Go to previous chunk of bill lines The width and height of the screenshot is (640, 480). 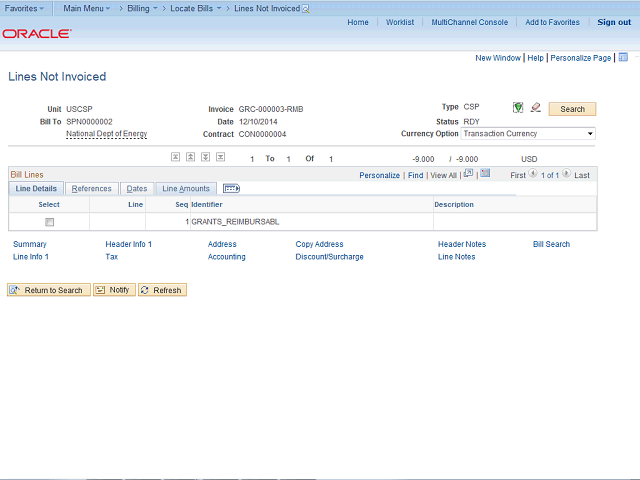[191, 157]
